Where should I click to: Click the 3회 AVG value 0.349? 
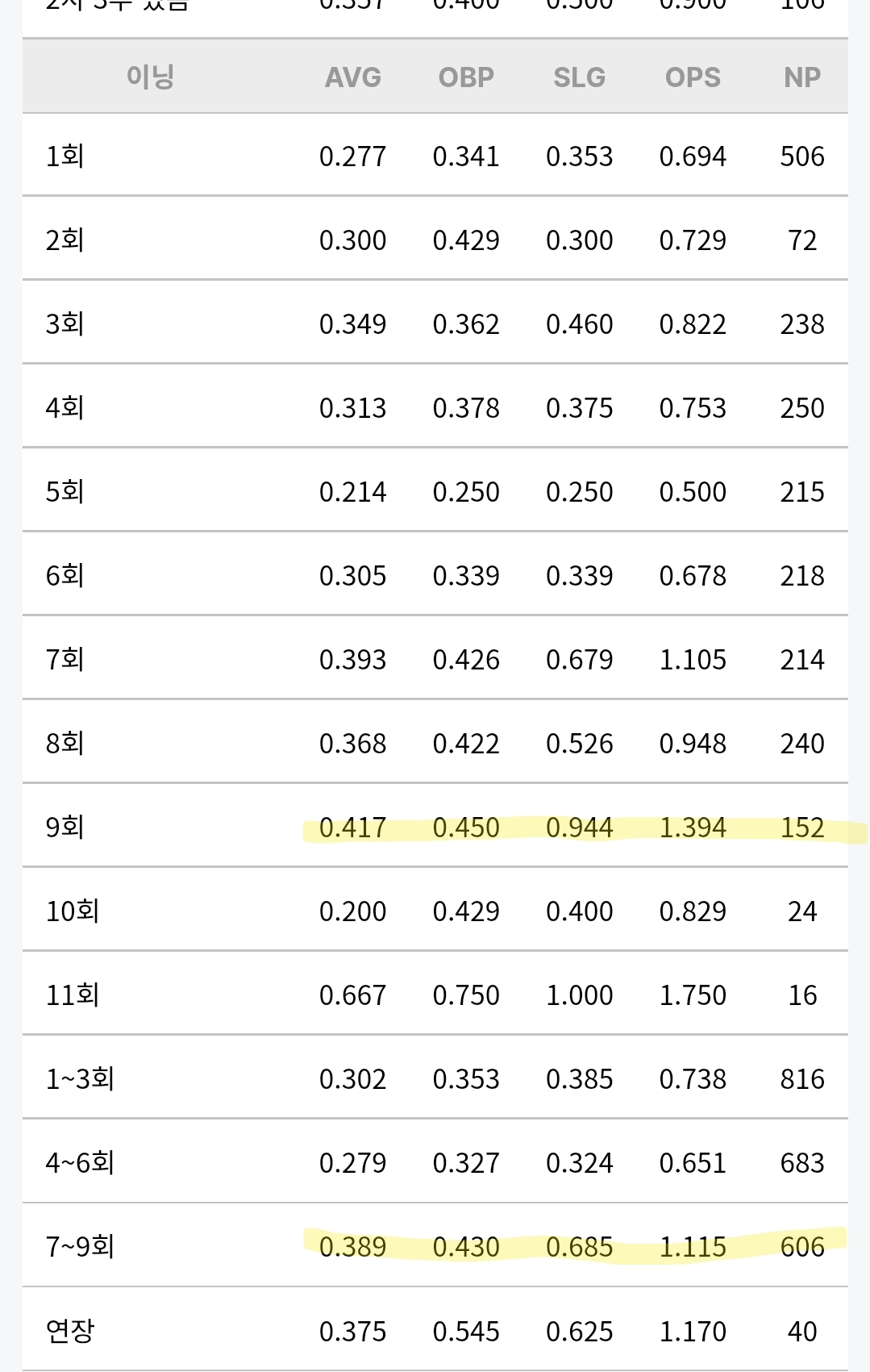pos(352,324)
